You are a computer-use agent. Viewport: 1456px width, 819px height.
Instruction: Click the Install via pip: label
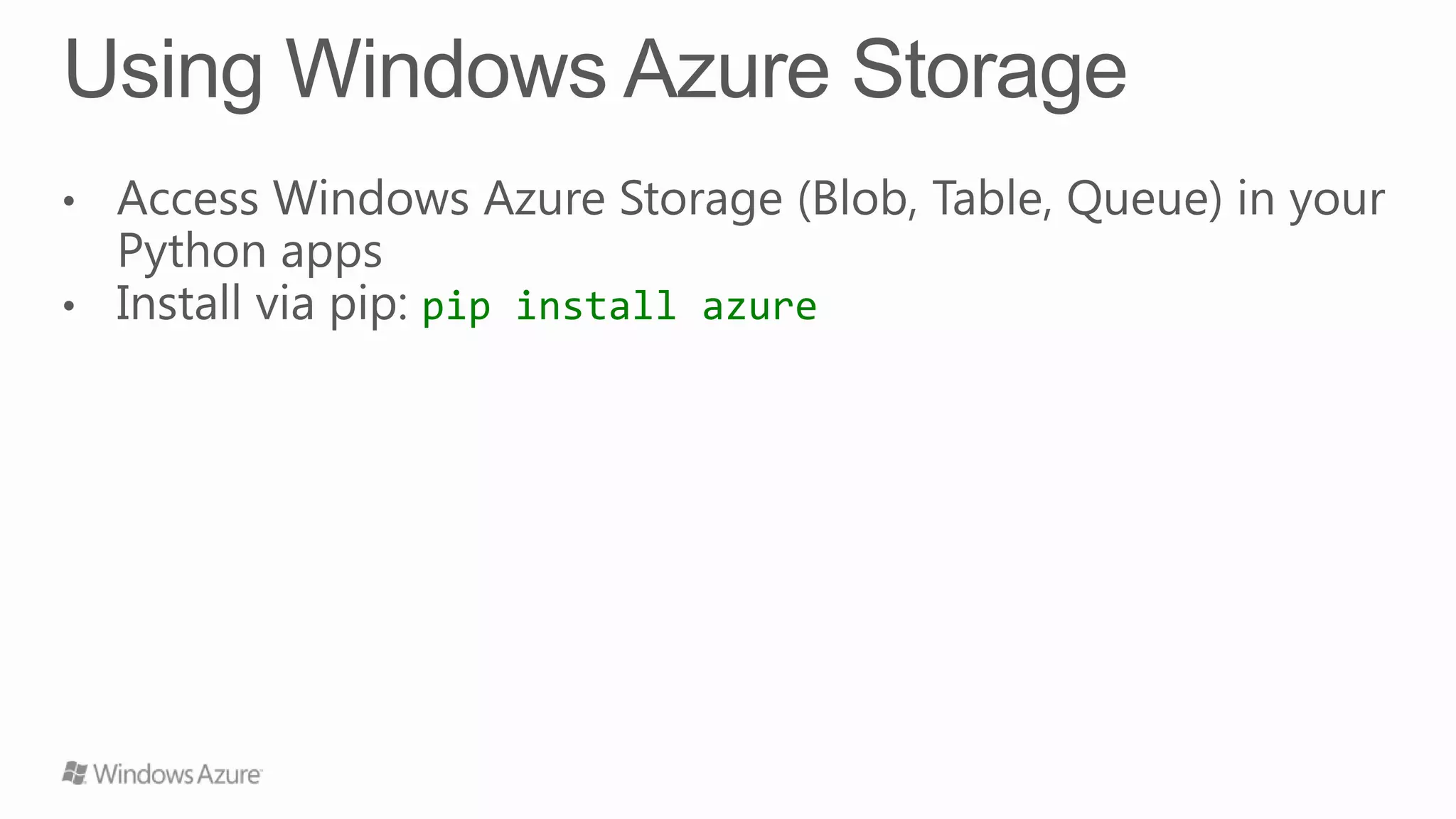[262, 304]
